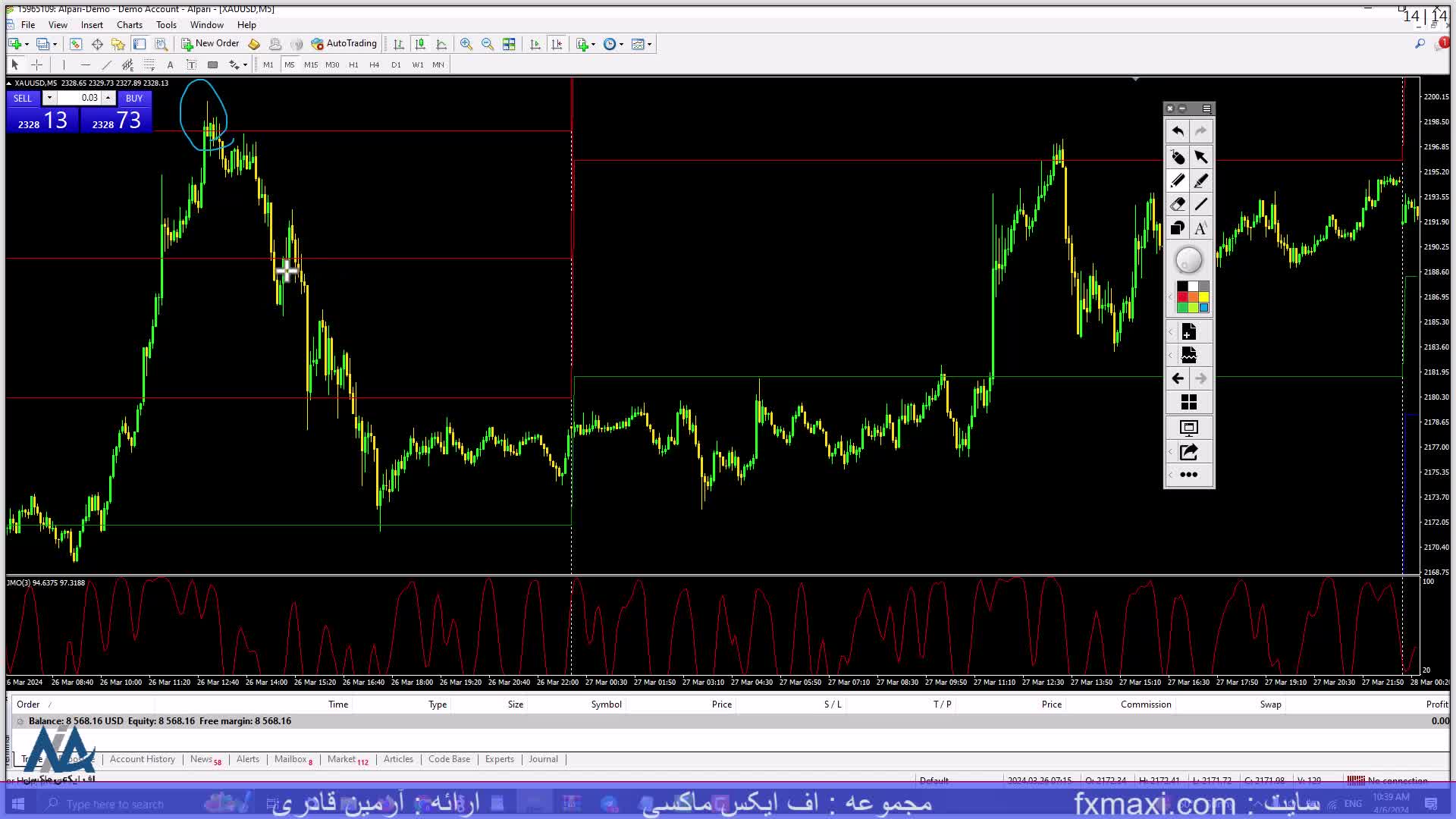Viewport: 1456px width, 819px height.
Task: Open the Tools menu
Action: (x=166, y=24)
